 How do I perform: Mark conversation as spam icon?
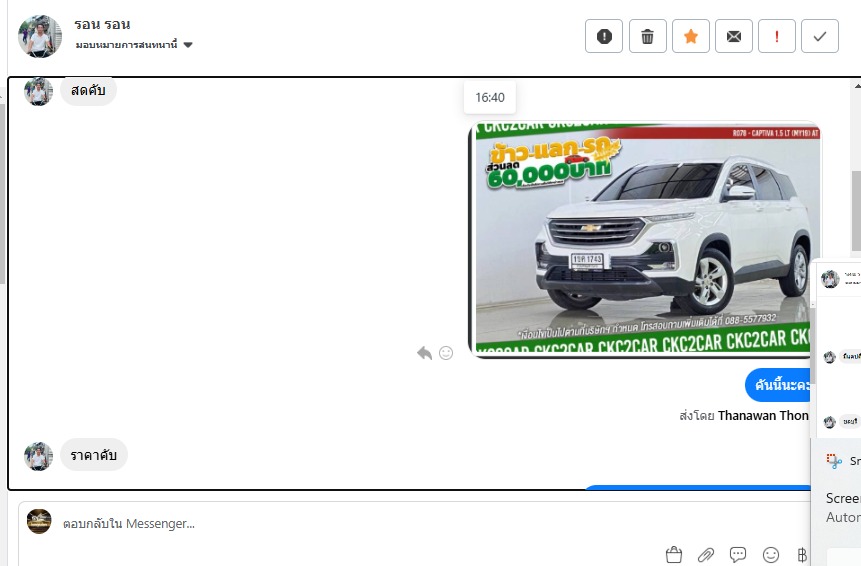coord(603,36)
